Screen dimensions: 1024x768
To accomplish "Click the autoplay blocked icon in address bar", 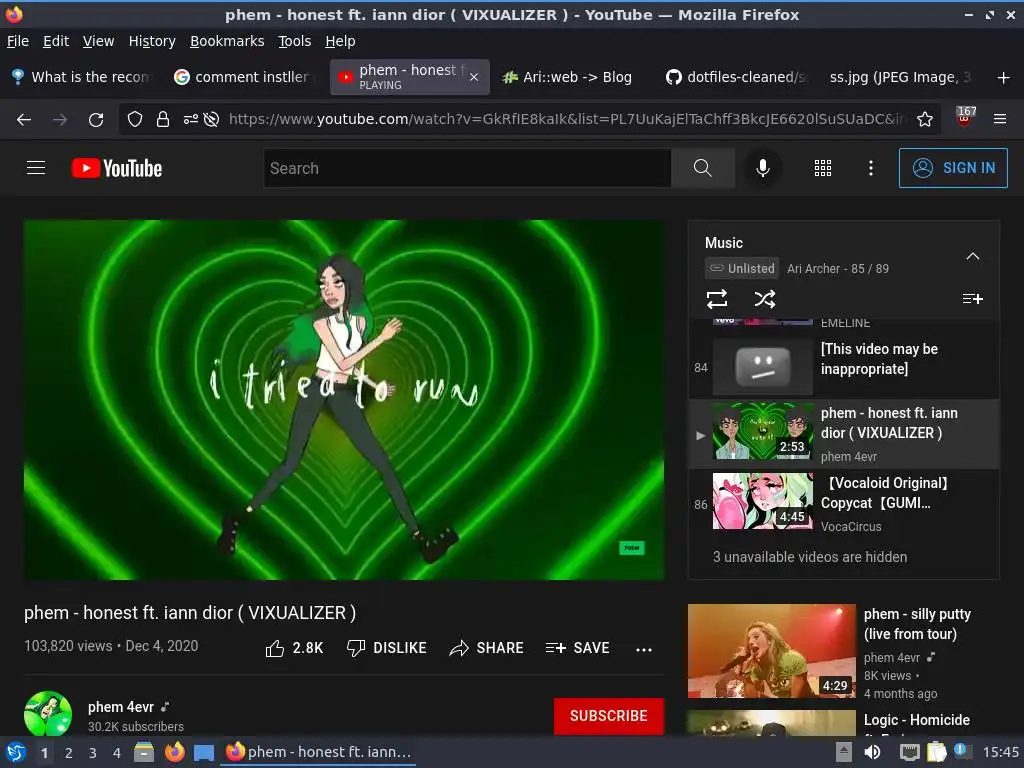I will (211, 120).
